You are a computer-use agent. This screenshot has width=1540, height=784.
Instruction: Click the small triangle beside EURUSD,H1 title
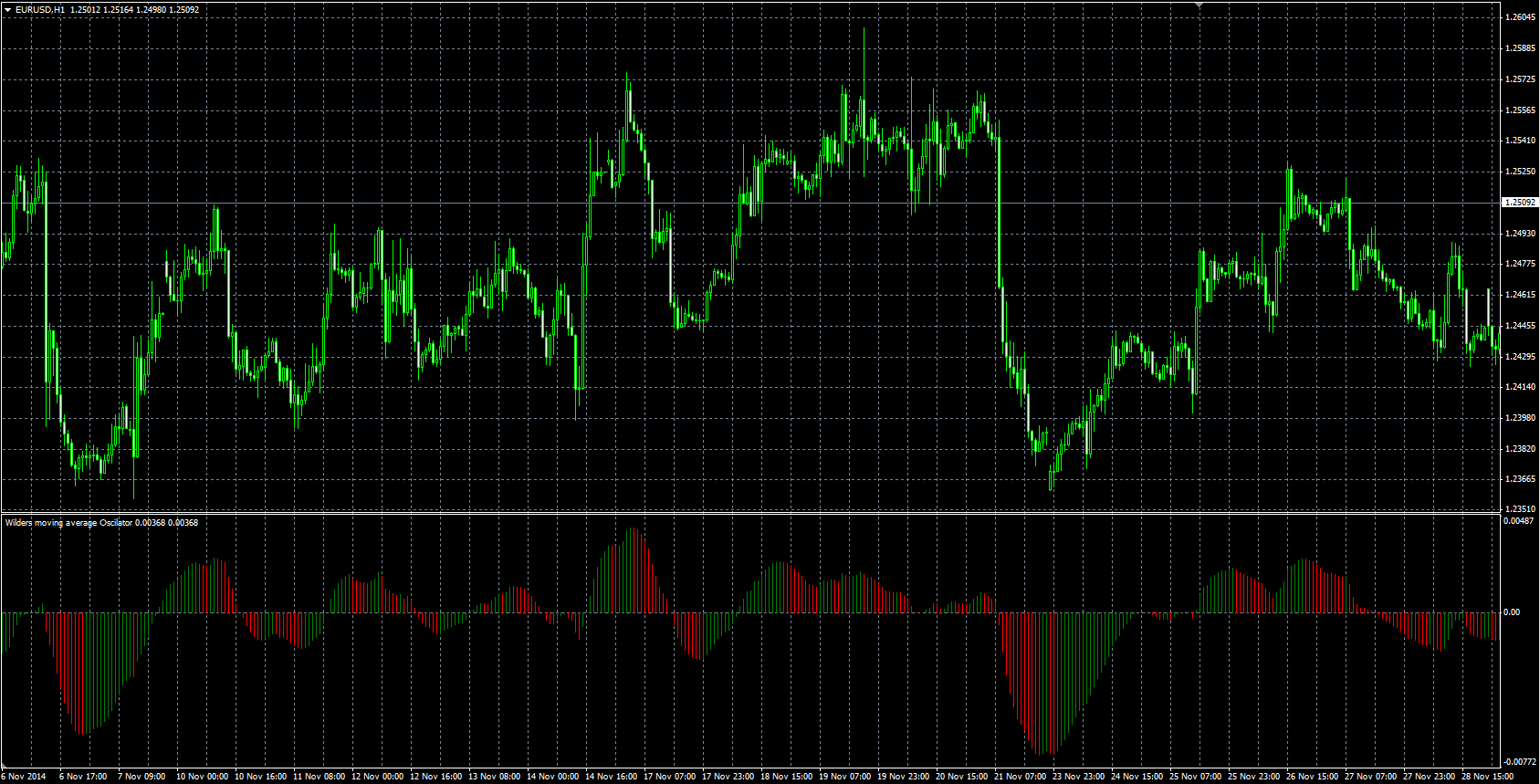[7, 9]
